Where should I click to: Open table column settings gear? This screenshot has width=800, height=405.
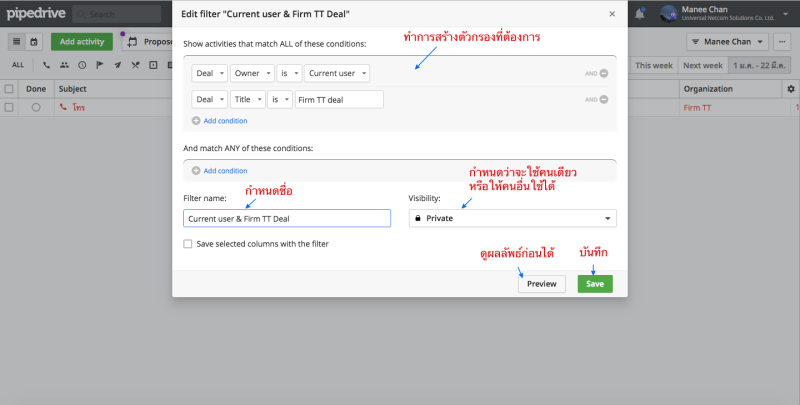tap(790, 89)
